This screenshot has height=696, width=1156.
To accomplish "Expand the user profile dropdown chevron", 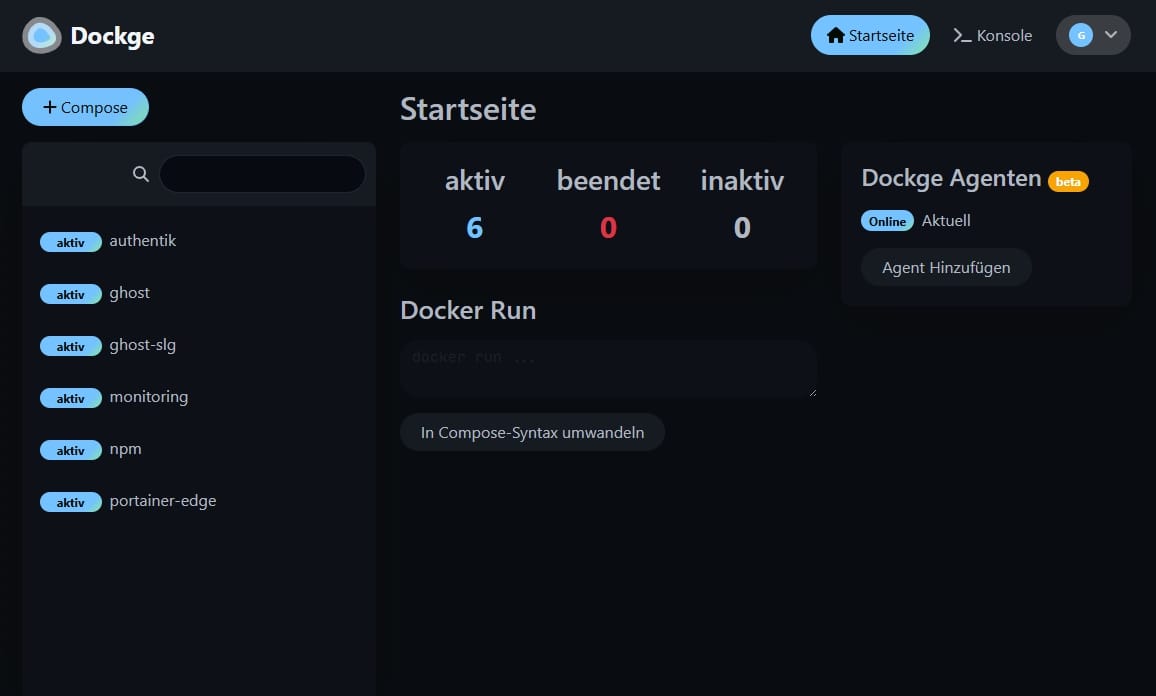I will (1110, 35).
